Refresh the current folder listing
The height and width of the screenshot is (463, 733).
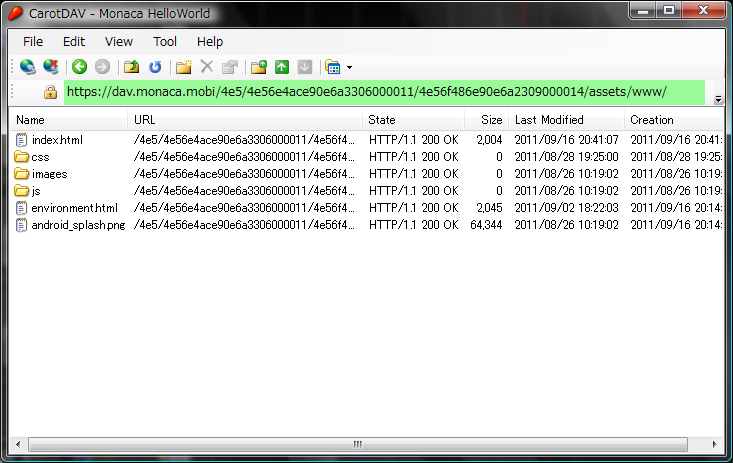(x=155, y=67)
